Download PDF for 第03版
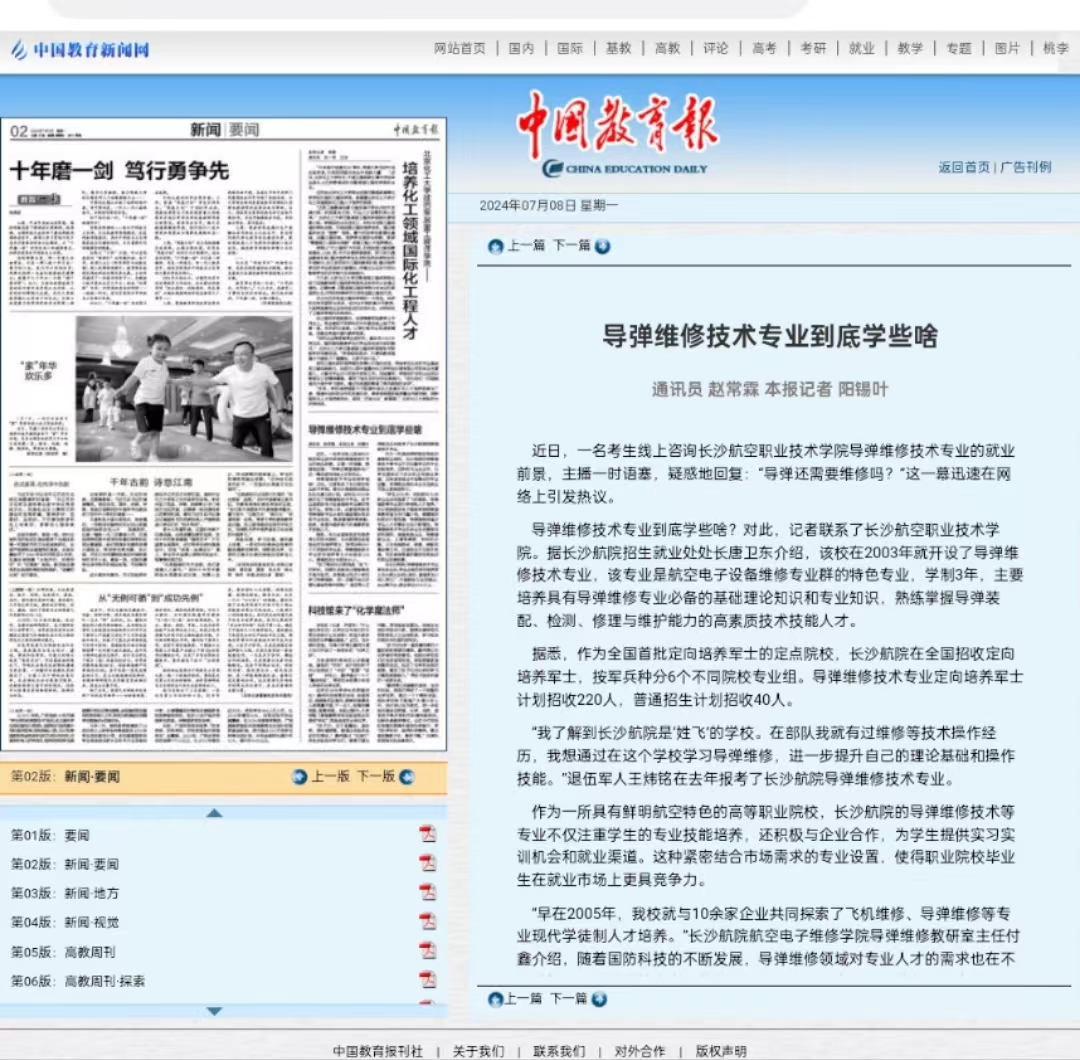The width and height of the screenshot is (1080, 1060). (x=428, y=892)
